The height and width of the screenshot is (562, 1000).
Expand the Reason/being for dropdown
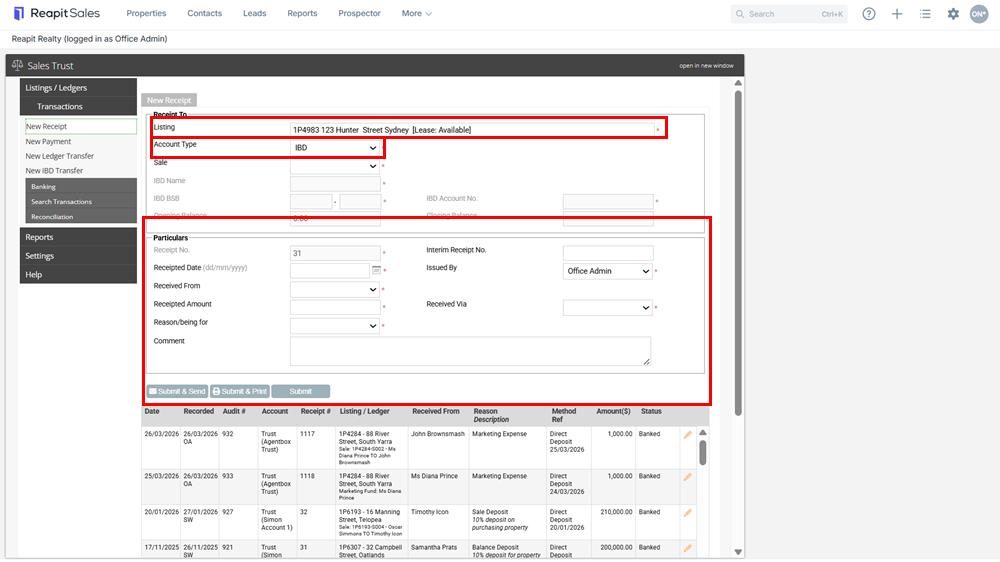tap(335, 325)
